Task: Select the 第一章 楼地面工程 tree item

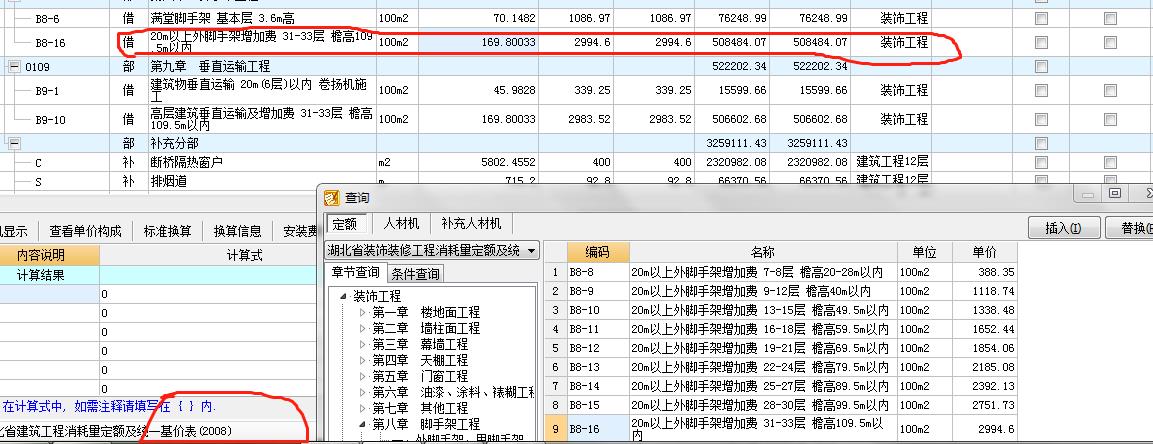Action: pos(426,312)
